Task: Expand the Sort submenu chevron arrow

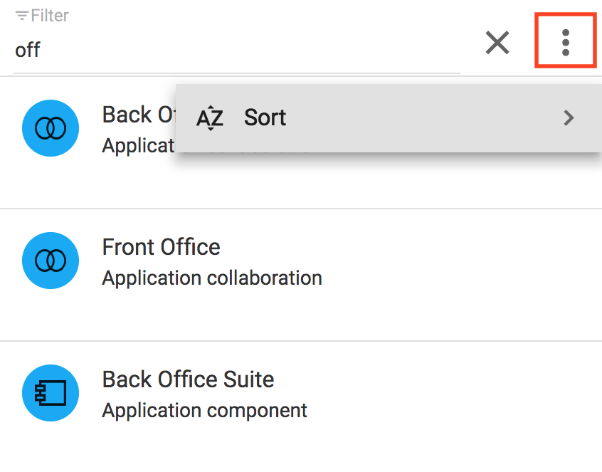Action: tap(569, 118)
